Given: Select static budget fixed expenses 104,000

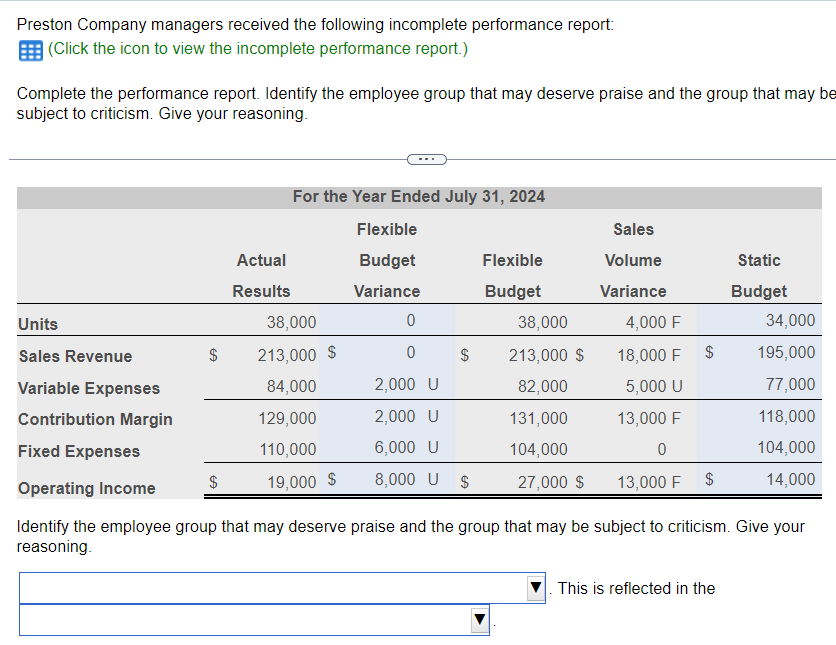Looking at the screenshot, I should pyautogui.click(x=759, y=447).
